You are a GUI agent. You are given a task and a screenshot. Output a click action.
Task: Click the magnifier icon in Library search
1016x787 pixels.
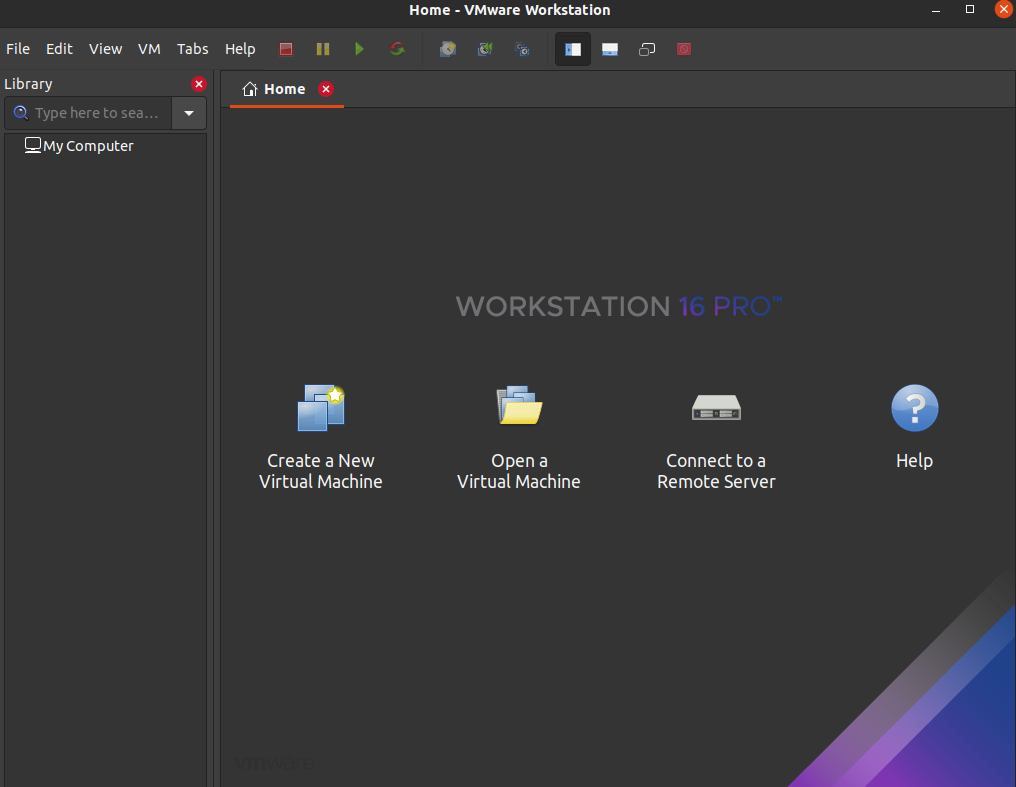point(21,113)
